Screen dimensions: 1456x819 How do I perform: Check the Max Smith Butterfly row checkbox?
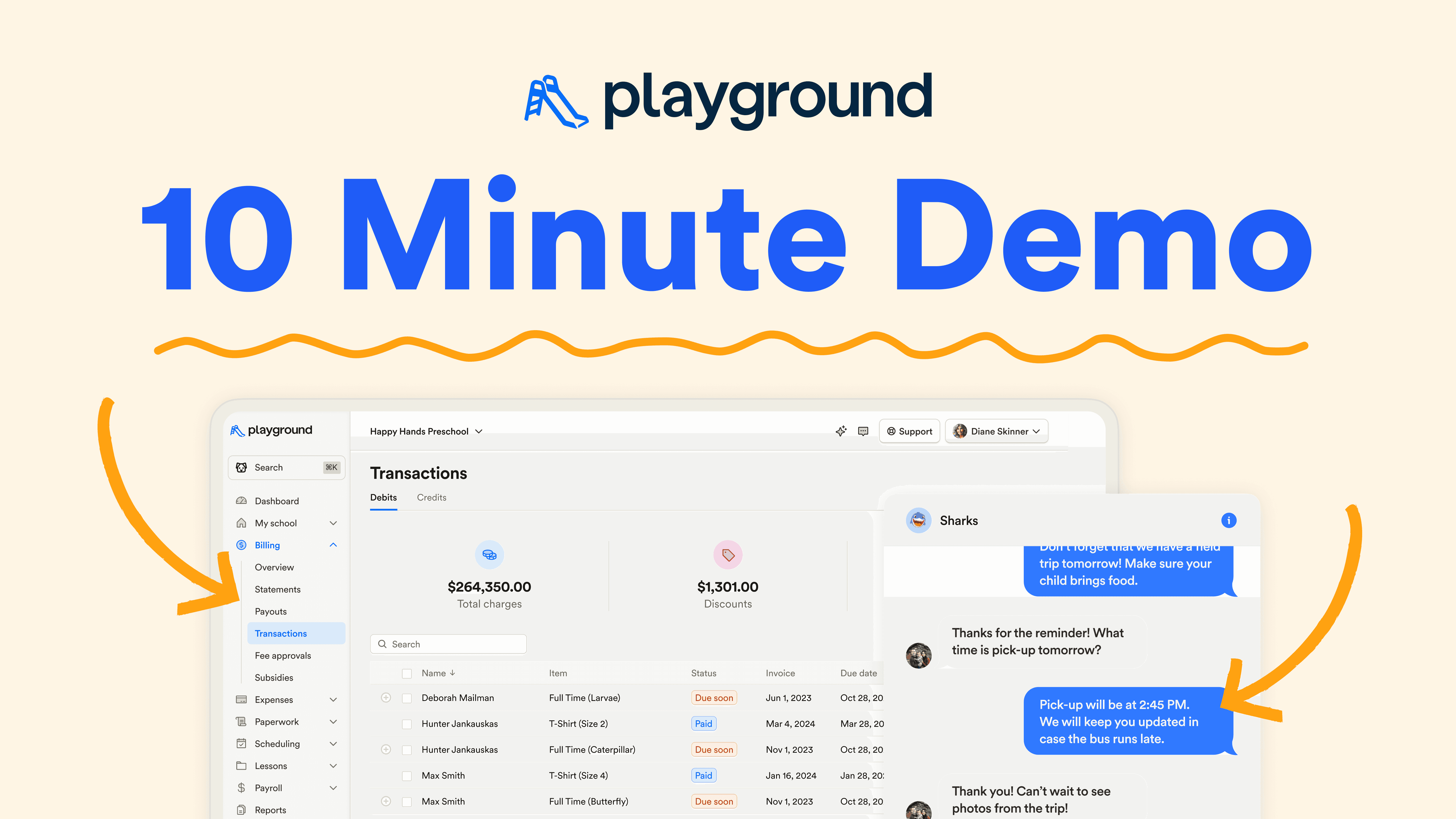pyautogui.click(x=407, y=801)
